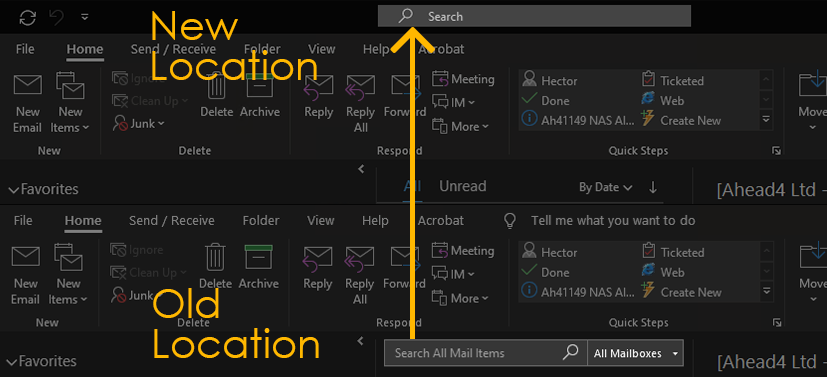Select the Acrobat tab in the lower ribbon
The width and height of the screenshot is (827, 377).
[440, 220]
